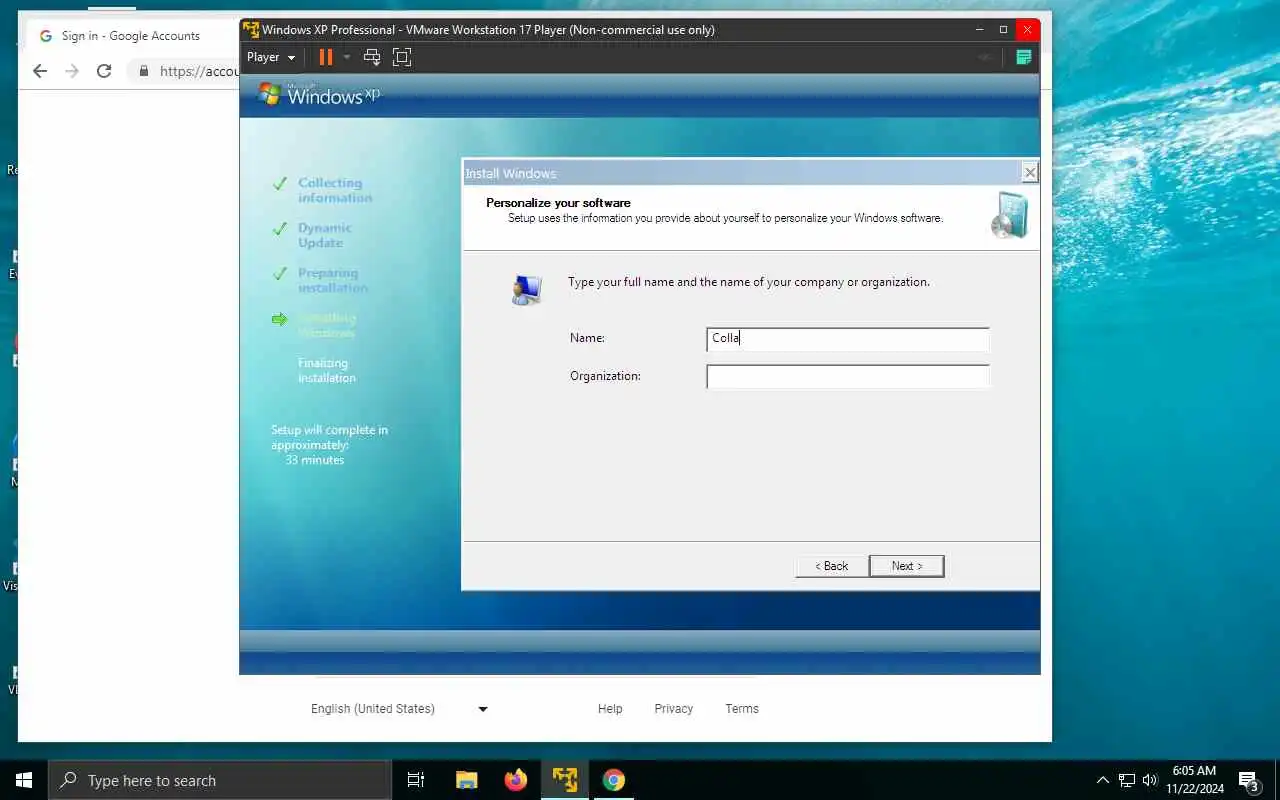
Task: Go forward in Chrome browser
Action: click(x=72, y=71)
